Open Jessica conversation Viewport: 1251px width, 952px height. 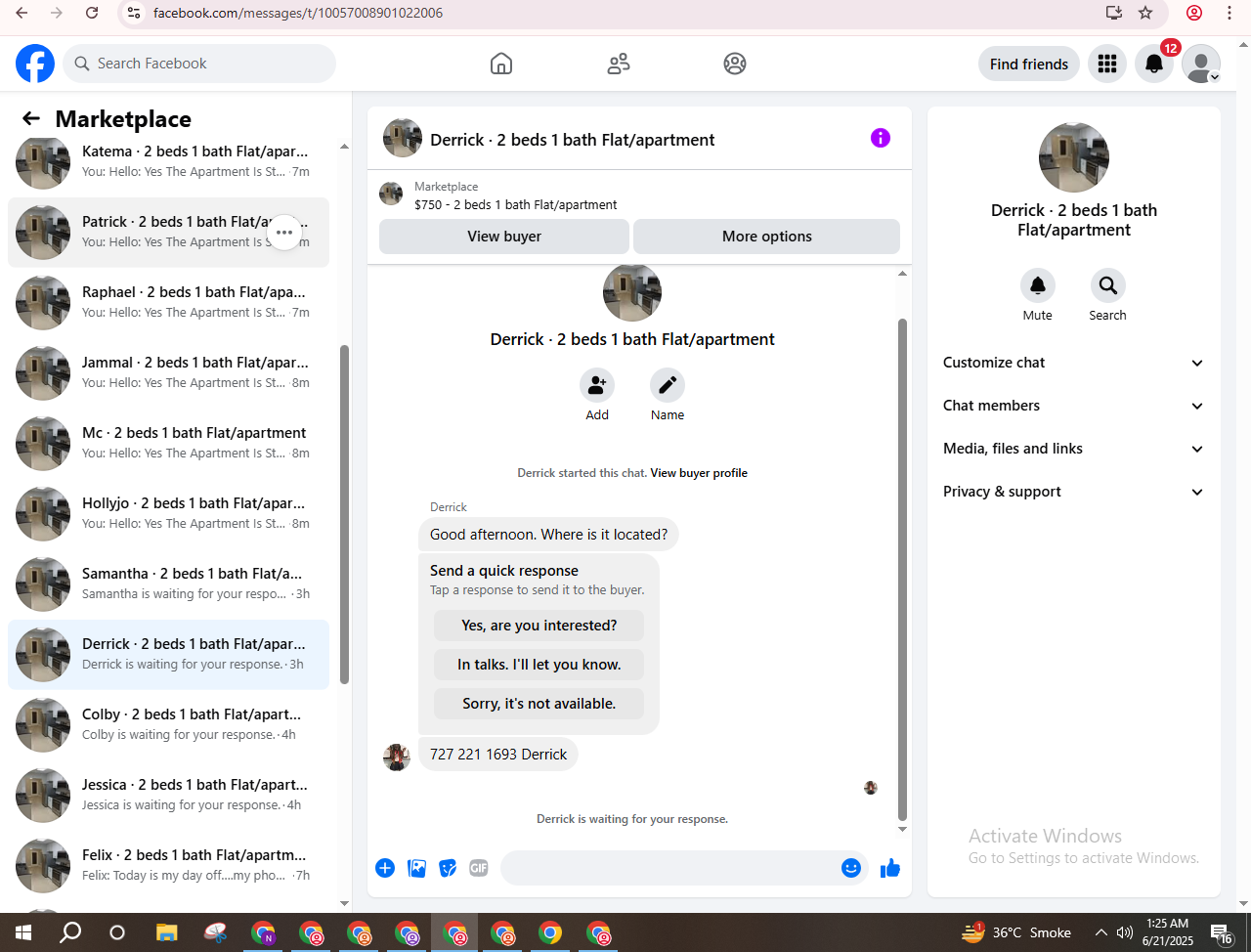[168, 796]
